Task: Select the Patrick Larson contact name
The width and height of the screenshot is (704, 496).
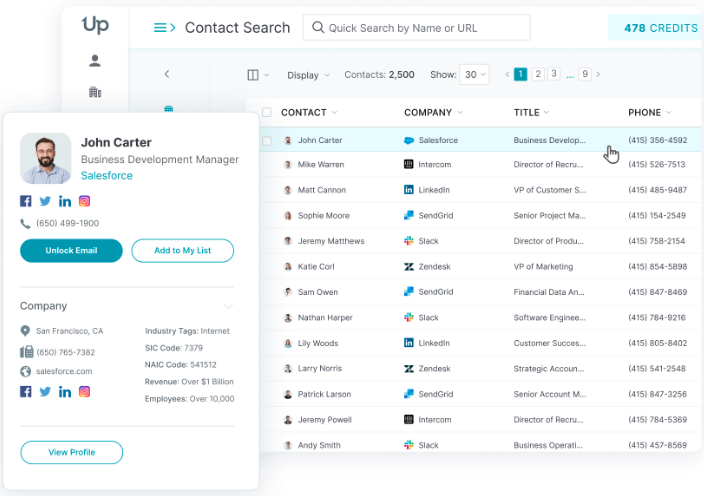Action: click(324, 394)
